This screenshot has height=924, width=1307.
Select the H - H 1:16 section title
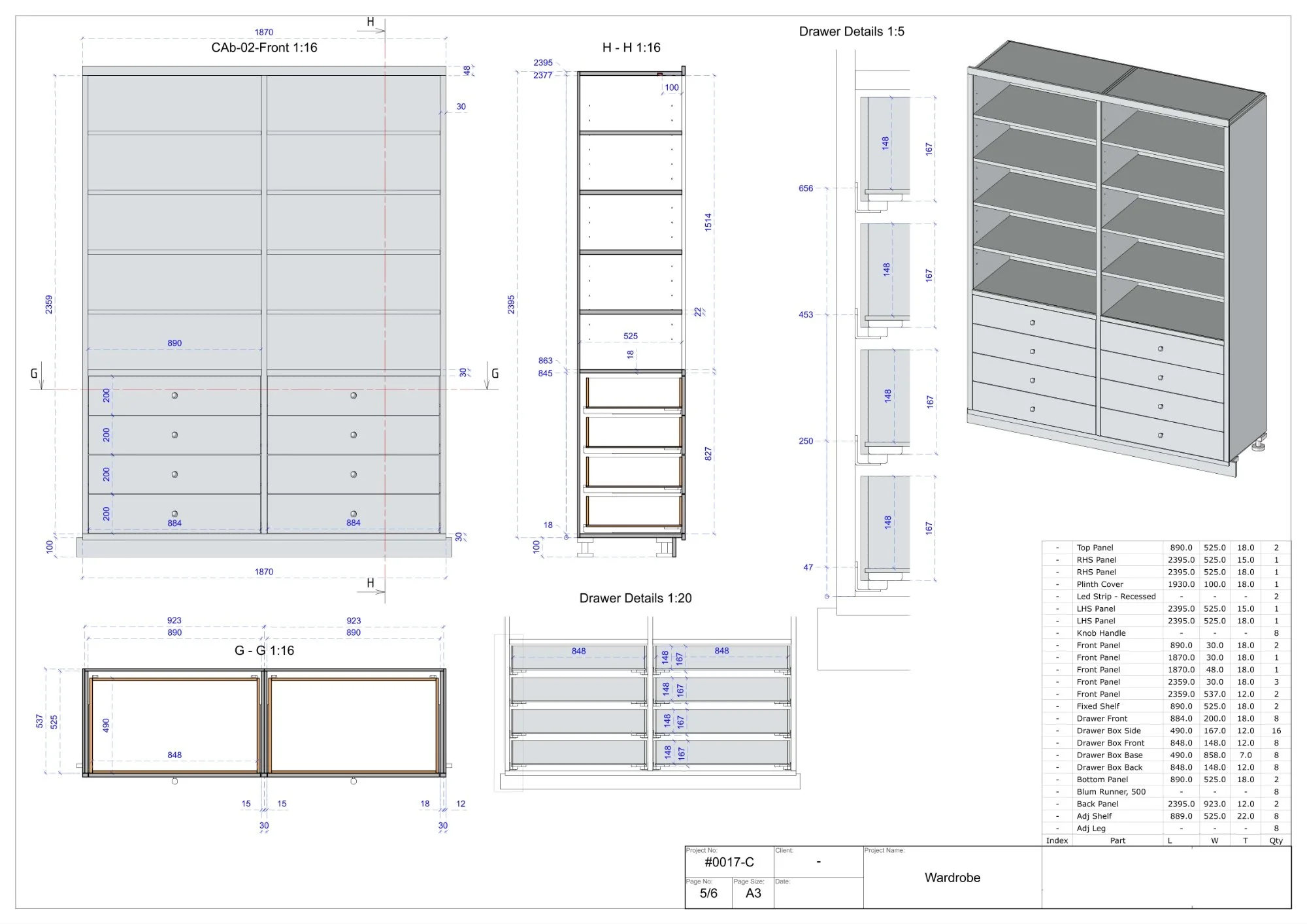[x=631, y=48]
